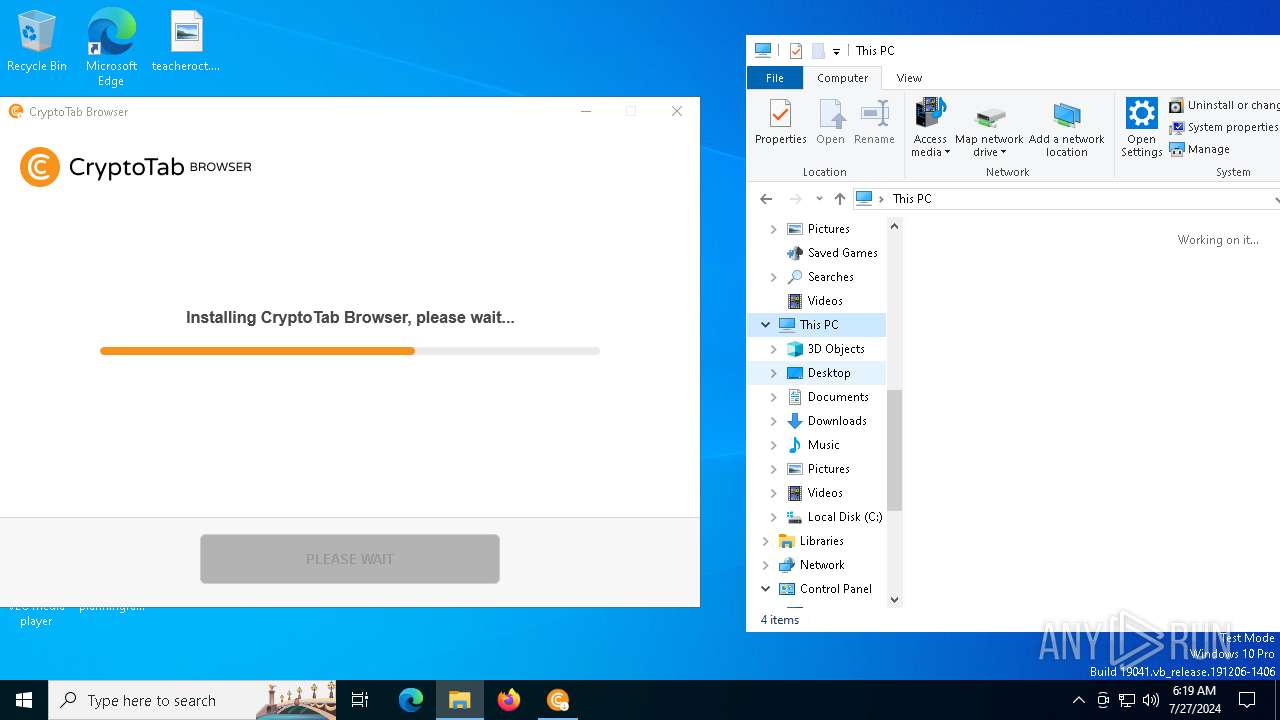Click Open Settings gear icon
The width and height of the screenshot is (1280, 720).
point(1141,127)
